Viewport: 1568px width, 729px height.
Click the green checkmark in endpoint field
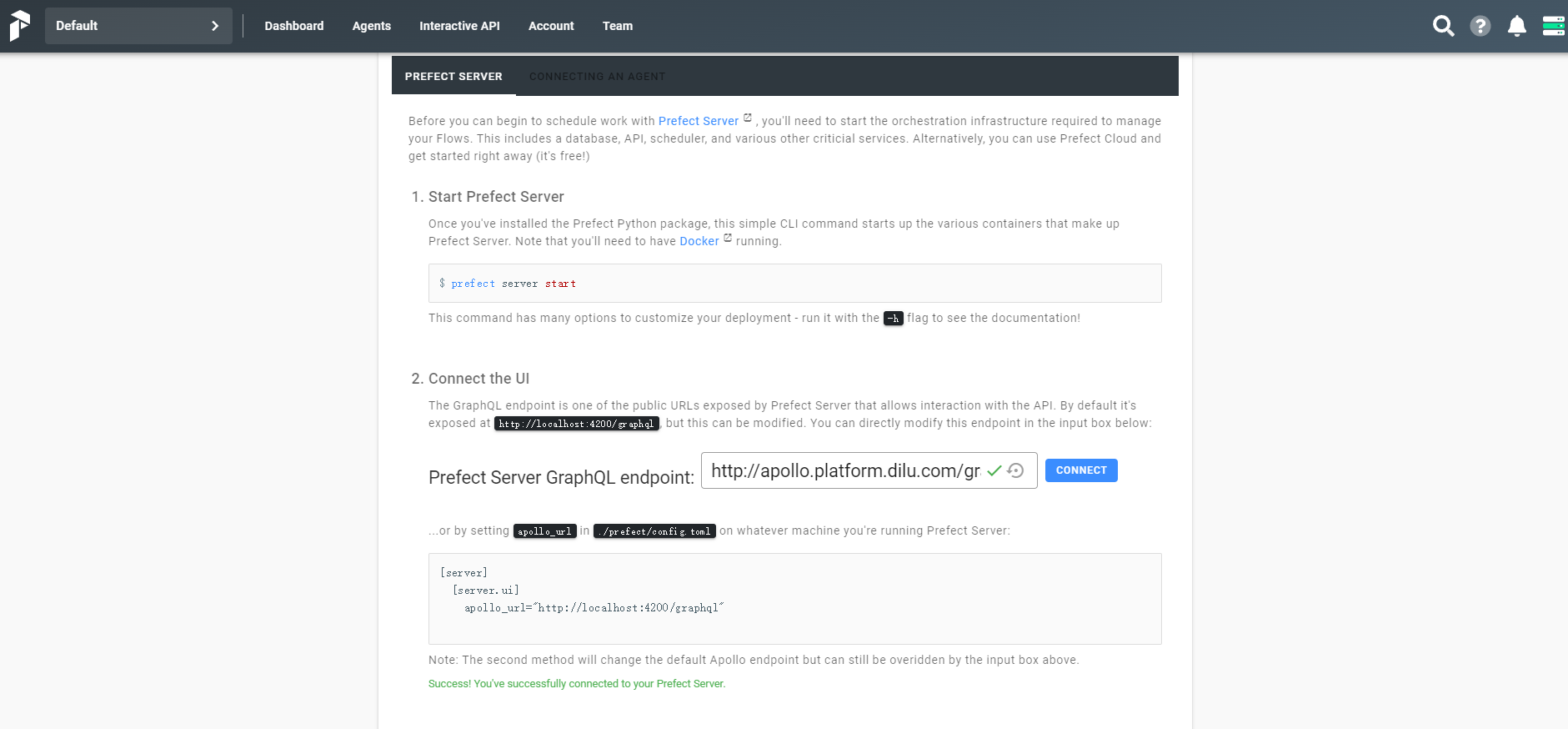(x=994, y=470)
